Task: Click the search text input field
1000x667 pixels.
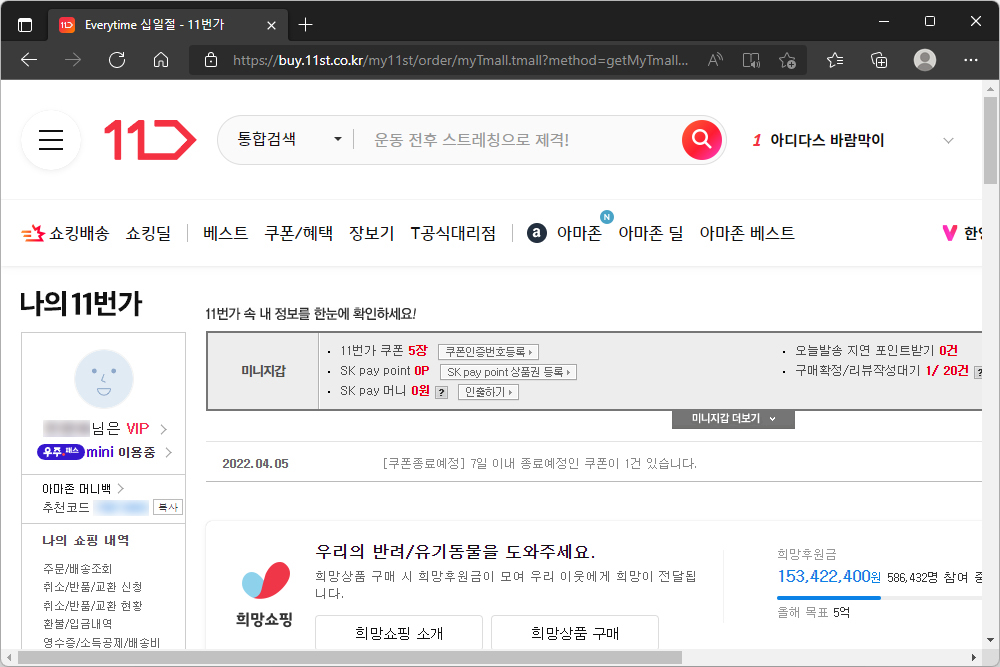Action: [520, 140]
